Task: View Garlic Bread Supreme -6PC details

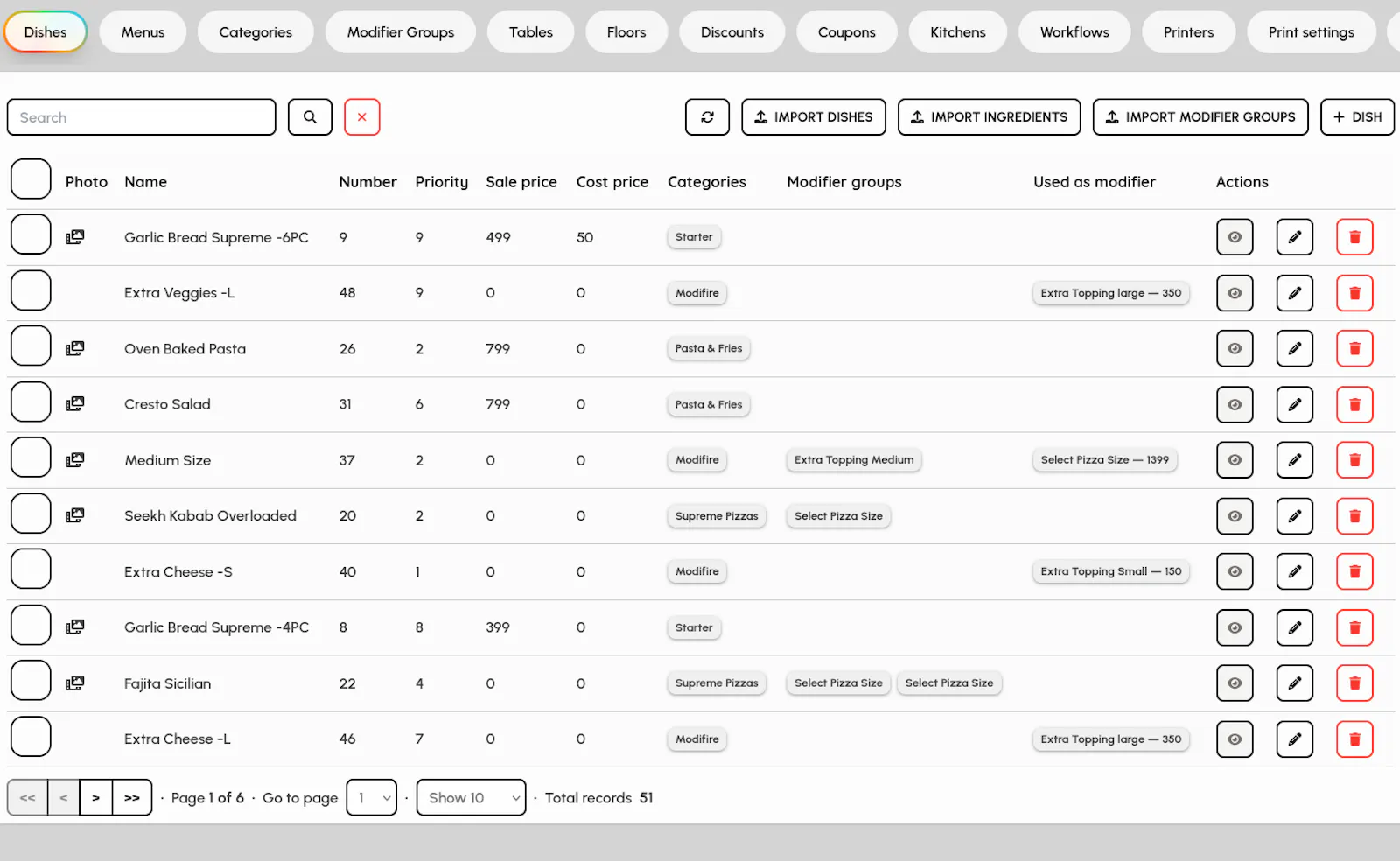Action: (x=1235, y=237)
